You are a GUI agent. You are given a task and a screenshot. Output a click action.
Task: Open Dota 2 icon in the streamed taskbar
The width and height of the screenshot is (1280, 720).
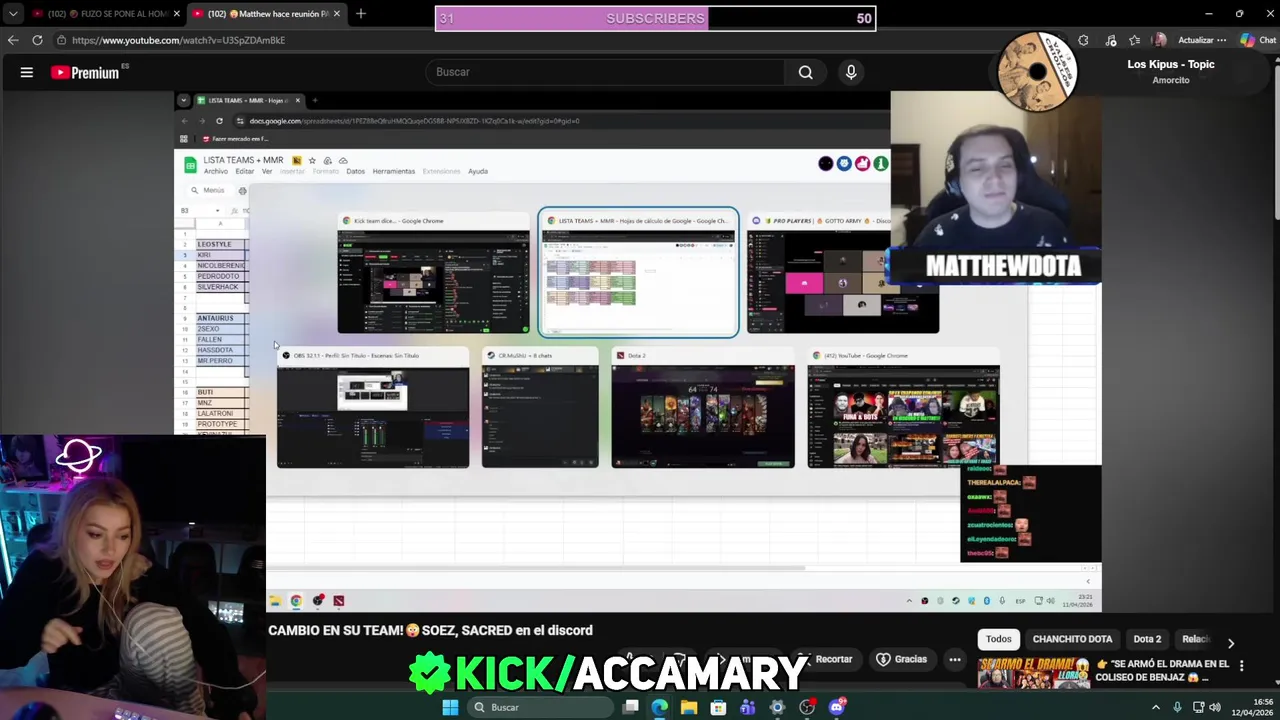(339, 601)
